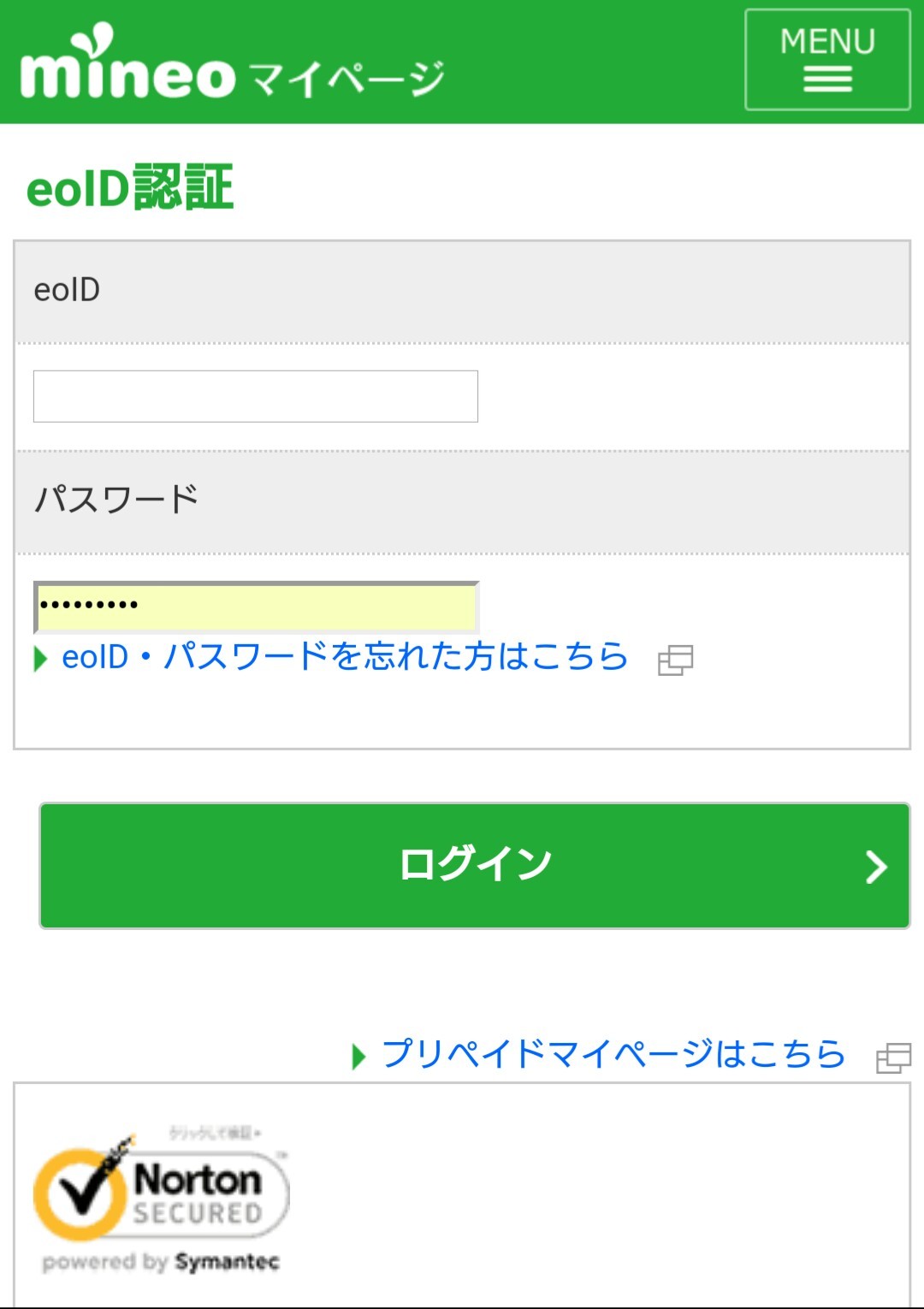Click the パスワード field label
This screenshot has width=924, height=1309.
pyautogui.click(x=116, y=499)
